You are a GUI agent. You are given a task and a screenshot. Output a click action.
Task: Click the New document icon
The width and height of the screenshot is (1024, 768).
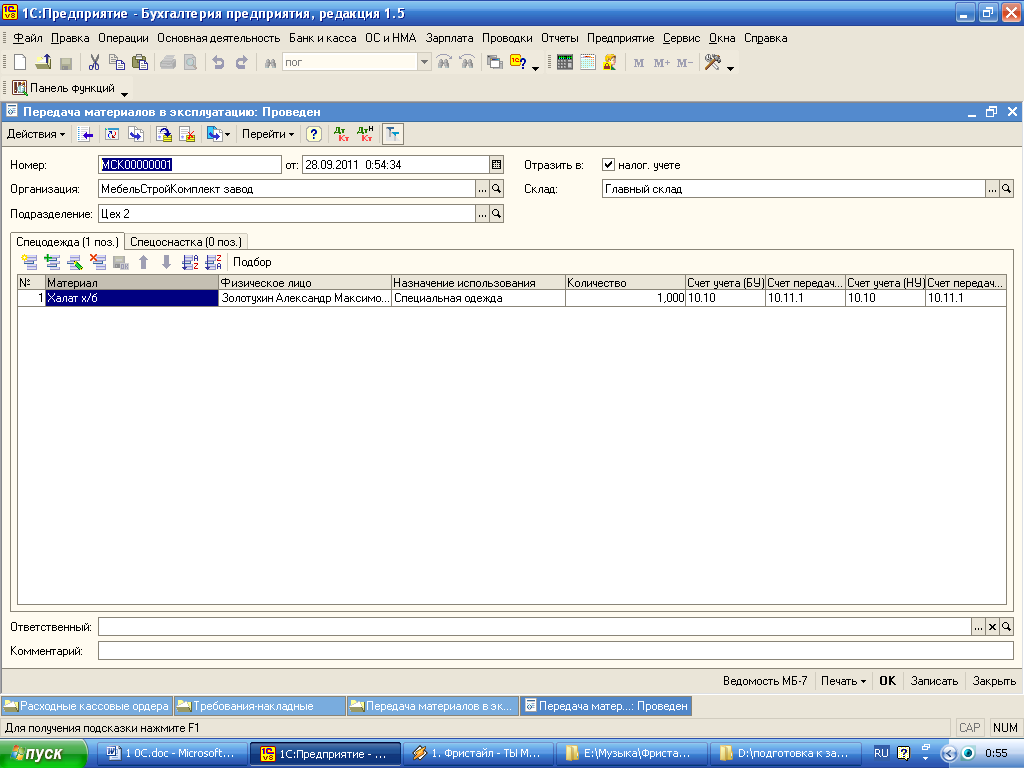click(20, 62)
